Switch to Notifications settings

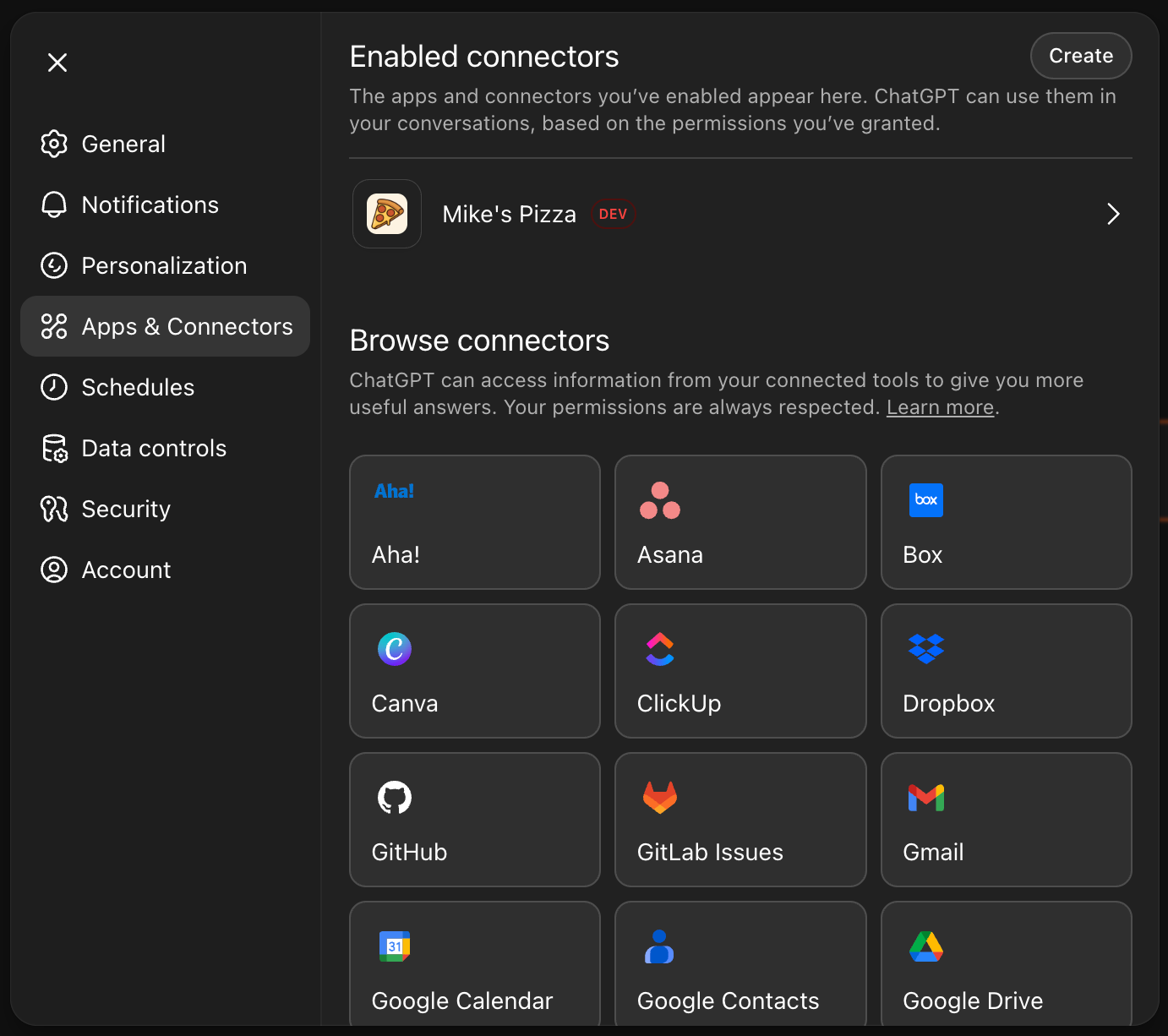pyautogui.click(x=150, y=205)
